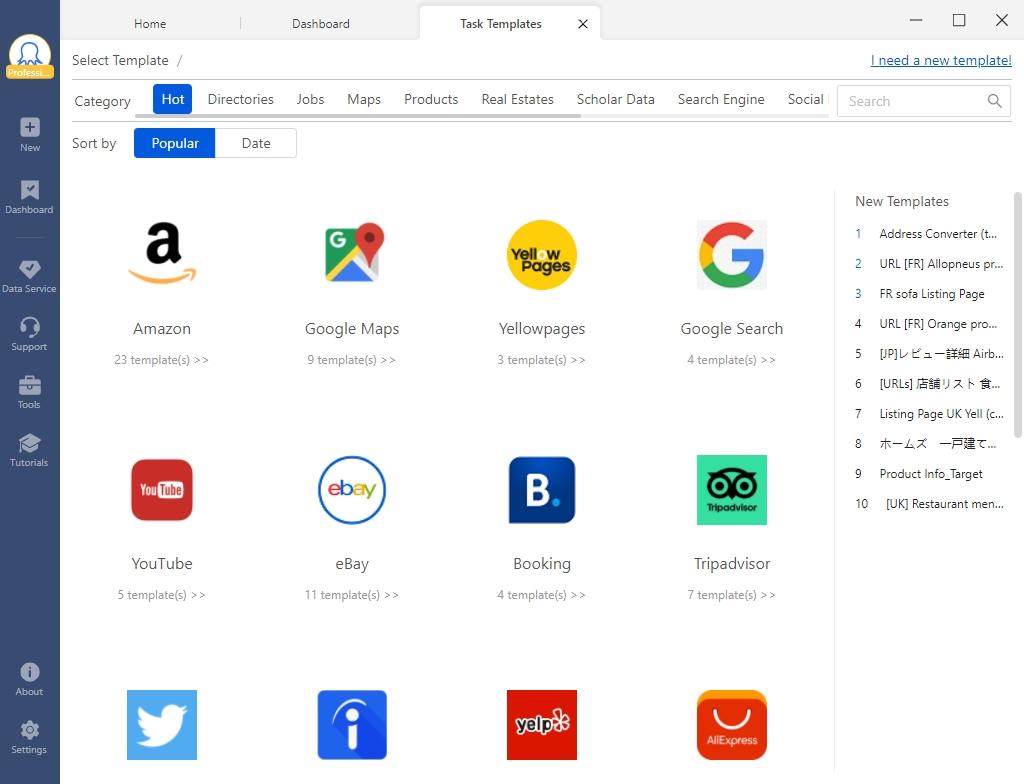The height and width of the screenshot is (784, 1024).
Task: Choose the Tripadvisor logo
Action: [731, 490]
